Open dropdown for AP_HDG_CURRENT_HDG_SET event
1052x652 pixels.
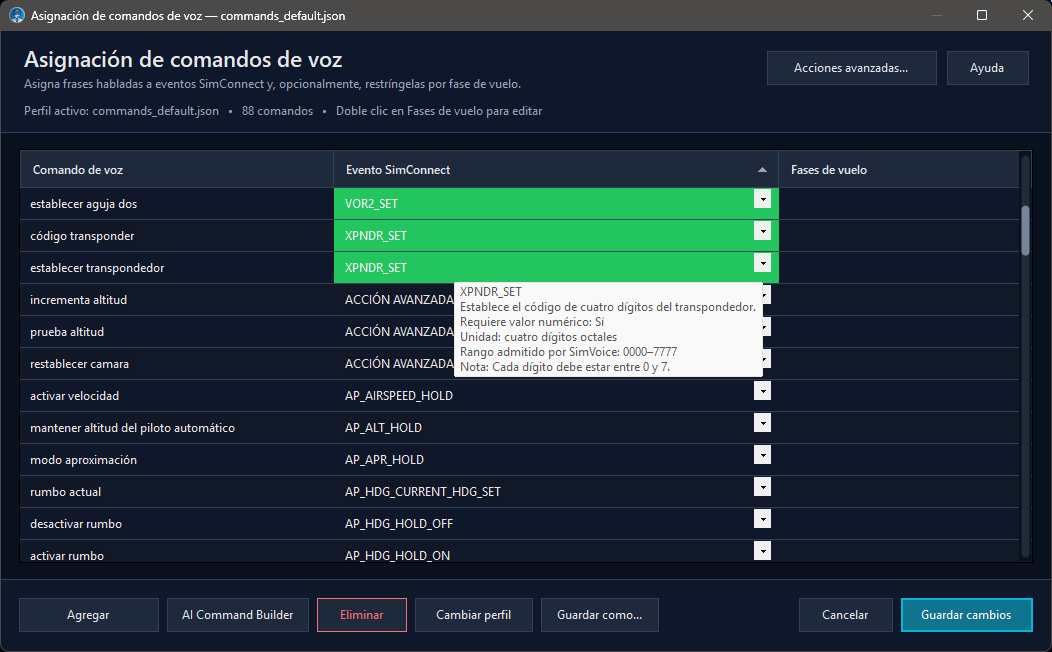(762, 487)
